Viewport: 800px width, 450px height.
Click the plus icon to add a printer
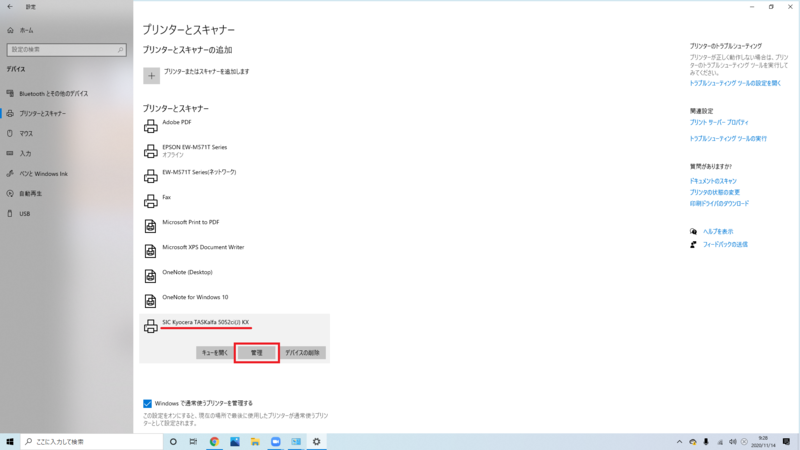(152, 76)
